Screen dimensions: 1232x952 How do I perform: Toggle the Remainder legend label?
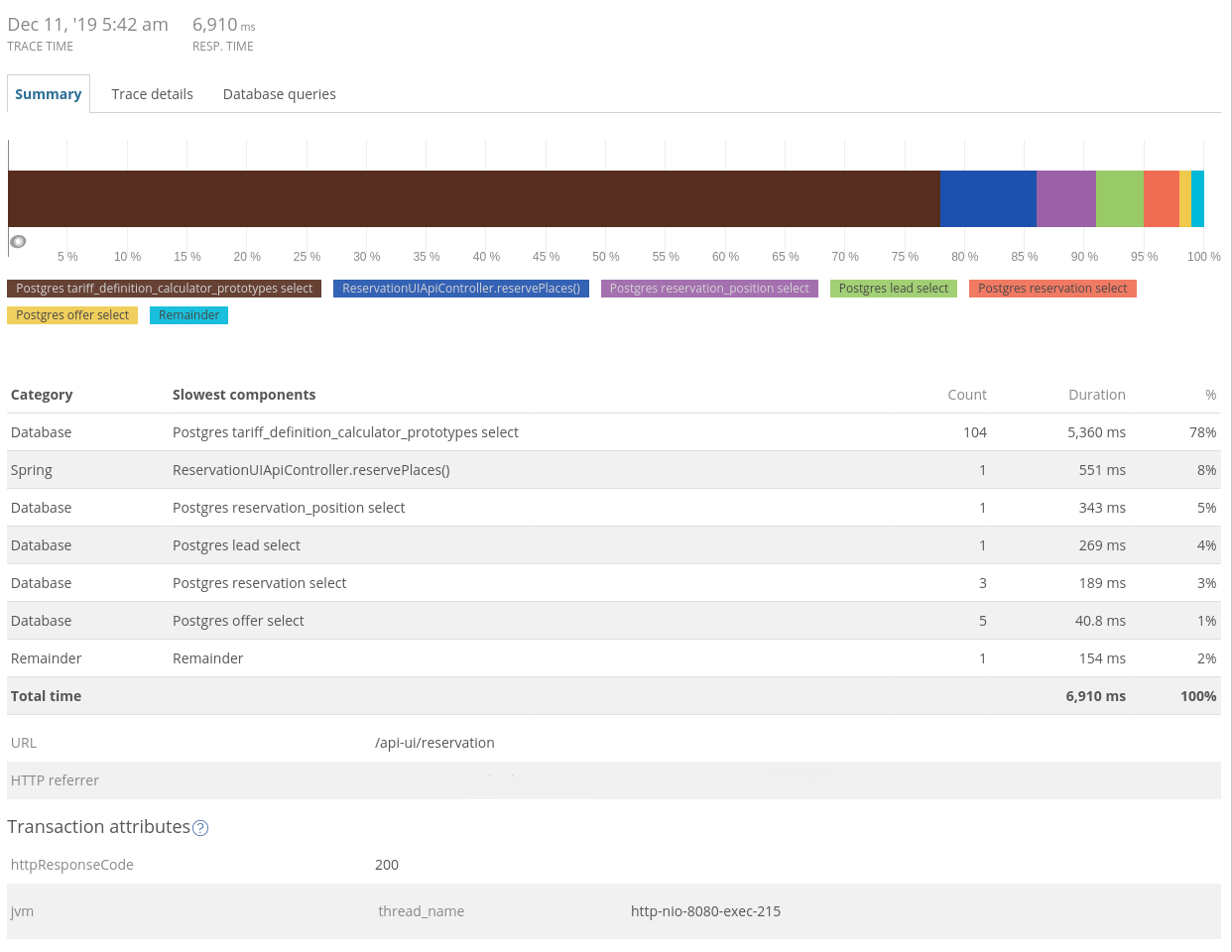[188, 315]
